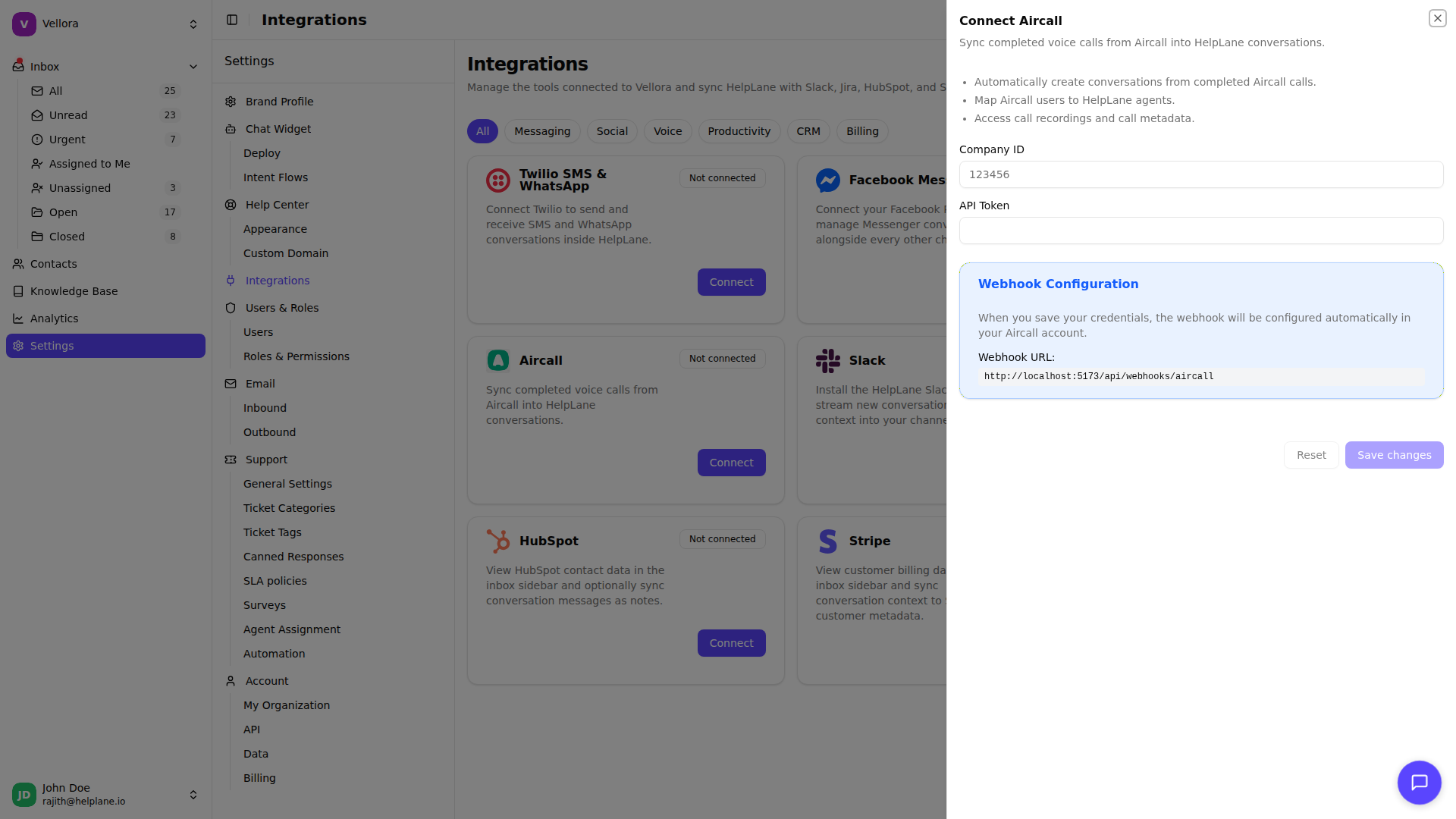1456x819 pixels.
Task: Click the Support ticket icon
Action: [231, 460]
